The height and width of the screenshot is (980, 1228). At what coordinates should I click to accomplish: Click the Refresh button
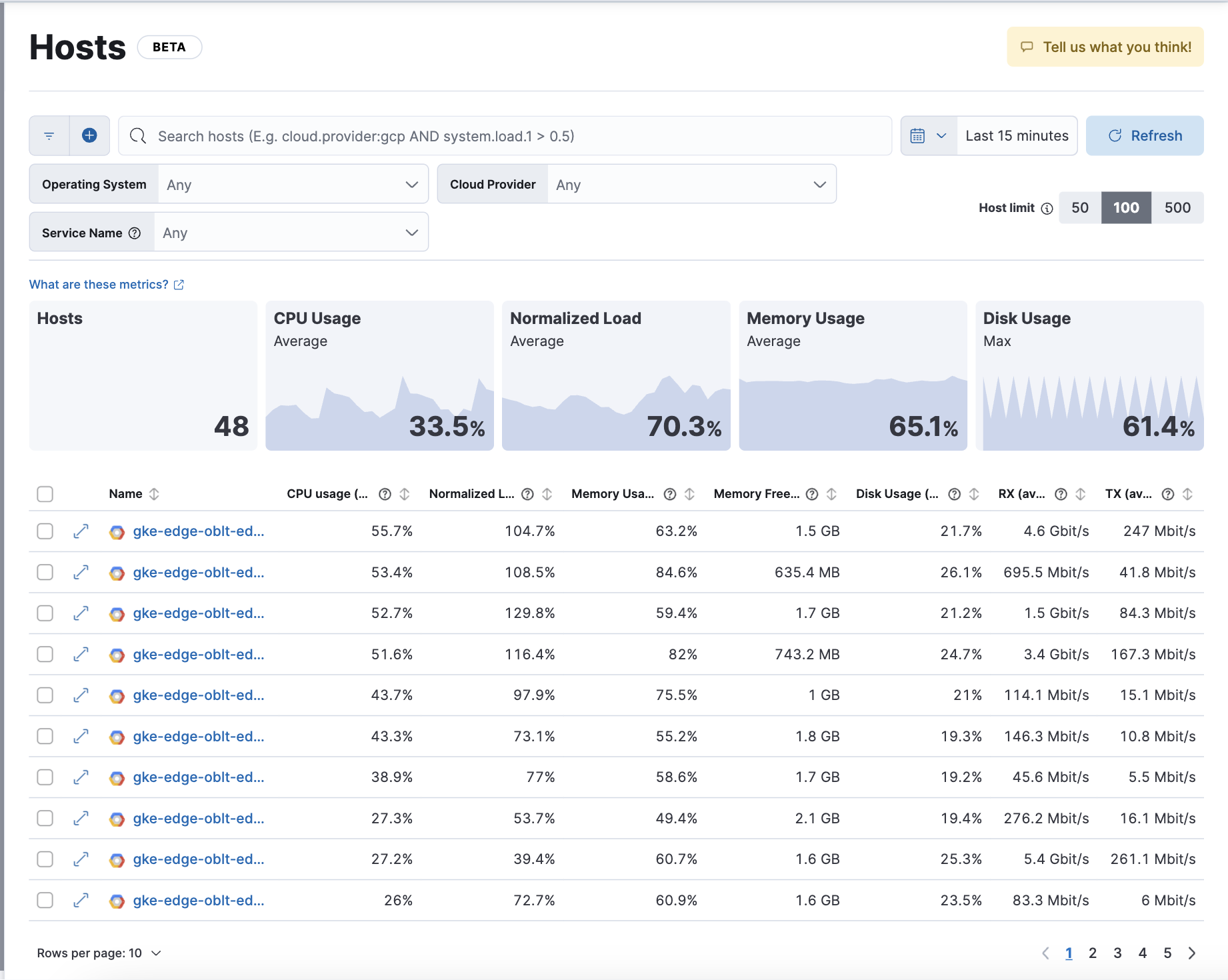pos(1145,136)
